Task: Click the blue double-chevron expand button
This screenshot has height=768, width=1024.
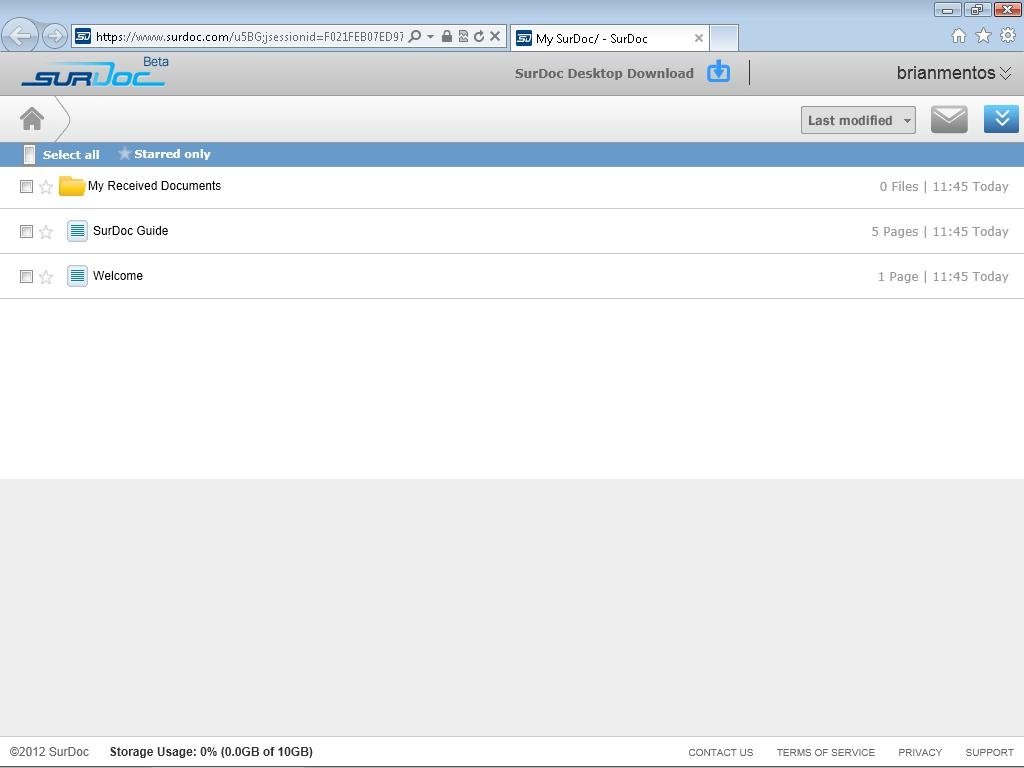Action: [x=1001, y=119]
